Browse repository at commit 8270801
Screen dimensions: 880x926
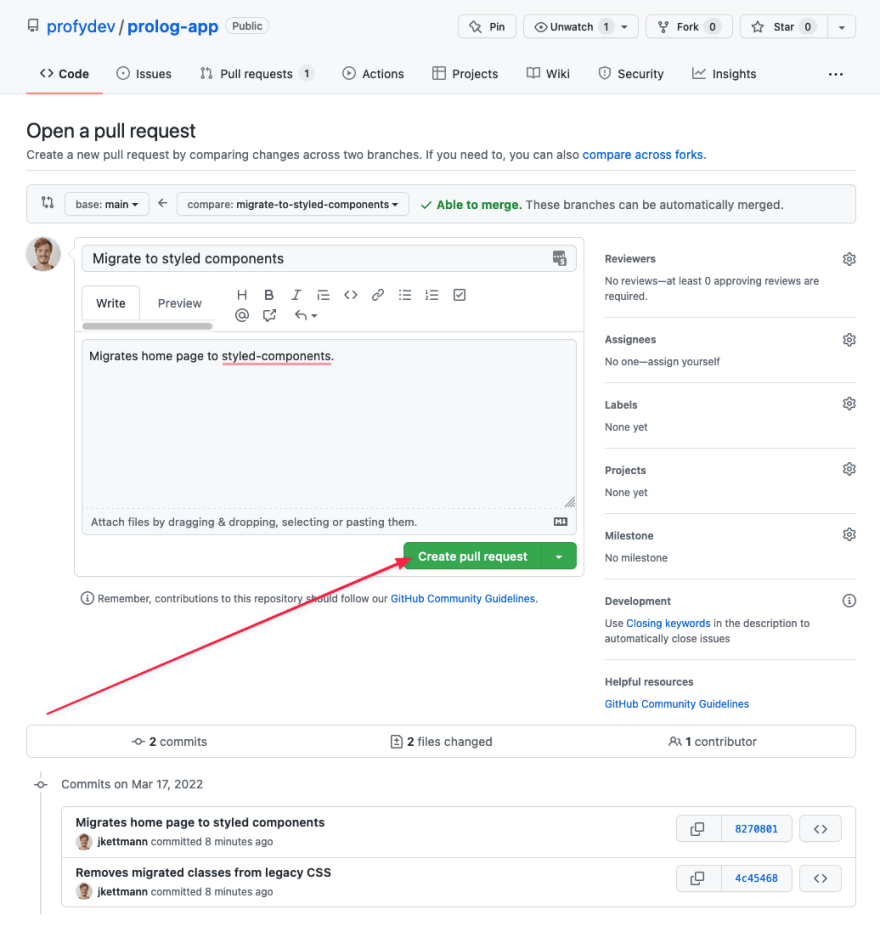[x=820, y=829]
